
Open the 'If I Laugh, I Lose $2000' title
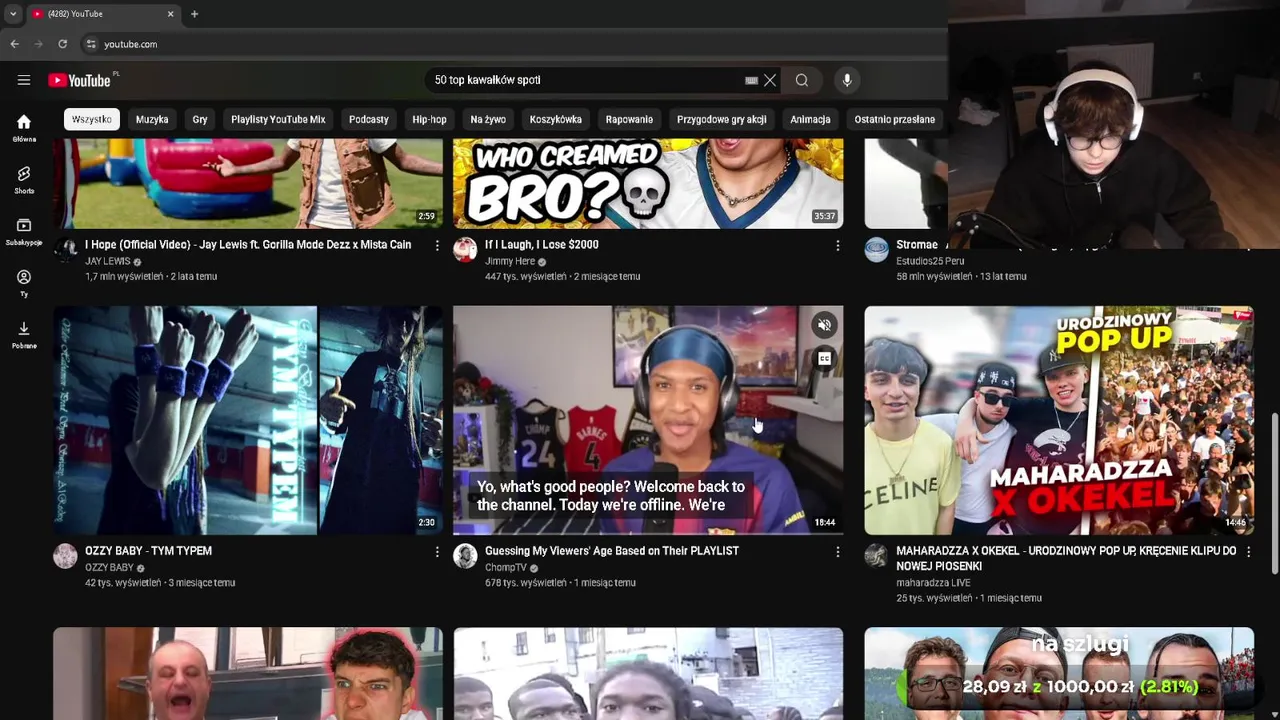pyautogui.click(x=542, y=245)
